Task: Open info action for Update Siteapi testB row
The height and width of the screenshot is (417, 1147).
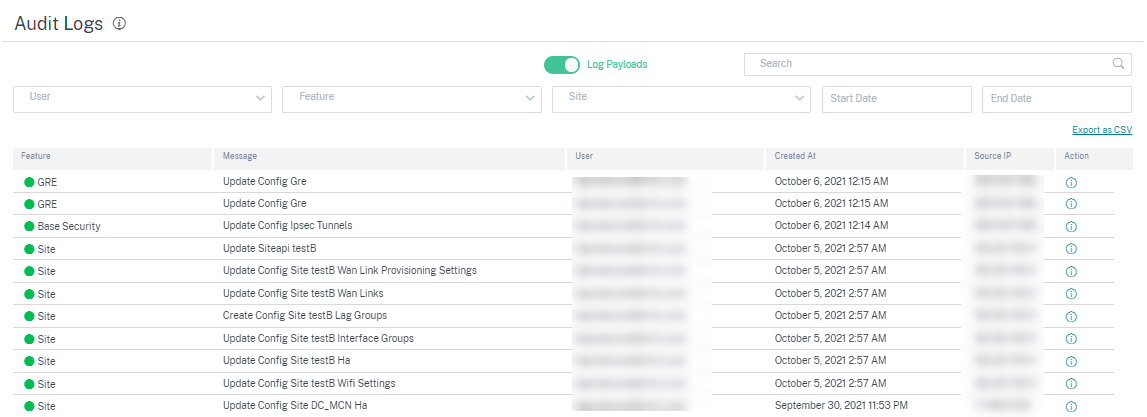Action: (x=1071, y=249)
